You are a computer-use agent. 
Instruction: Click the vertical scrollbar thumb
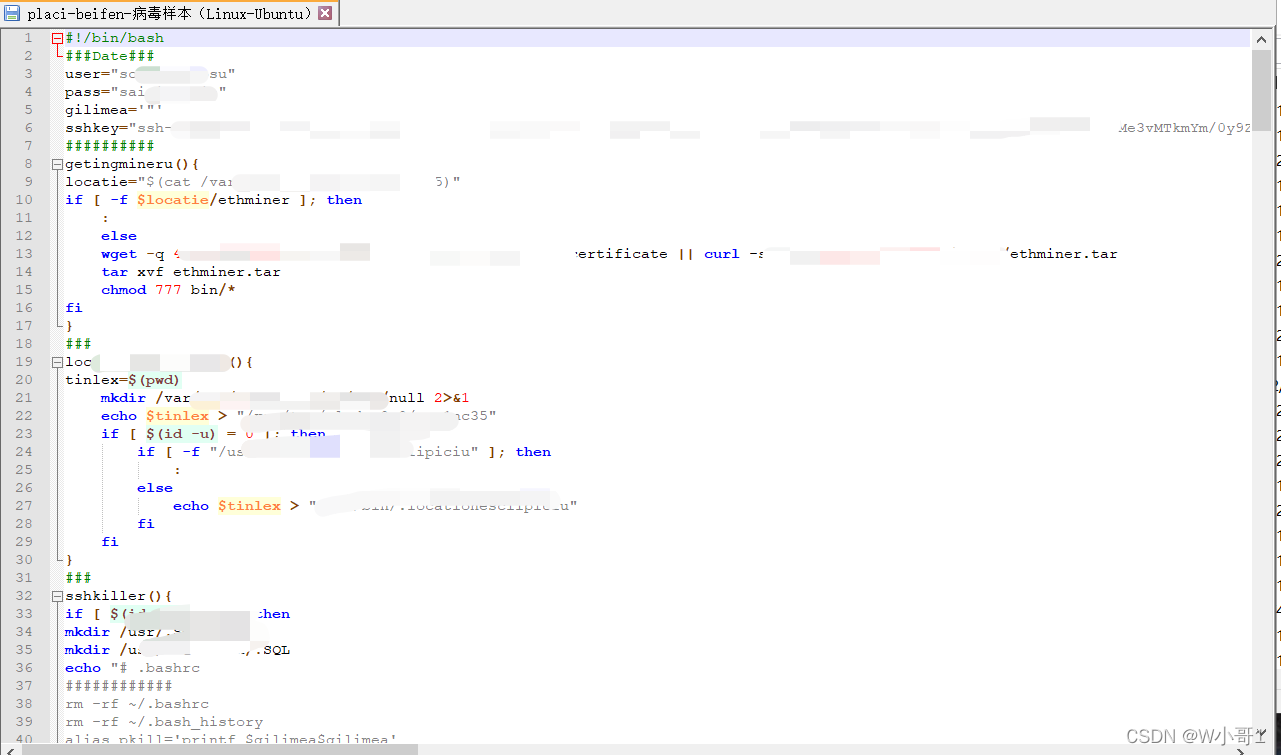[x=1260, y=91]
